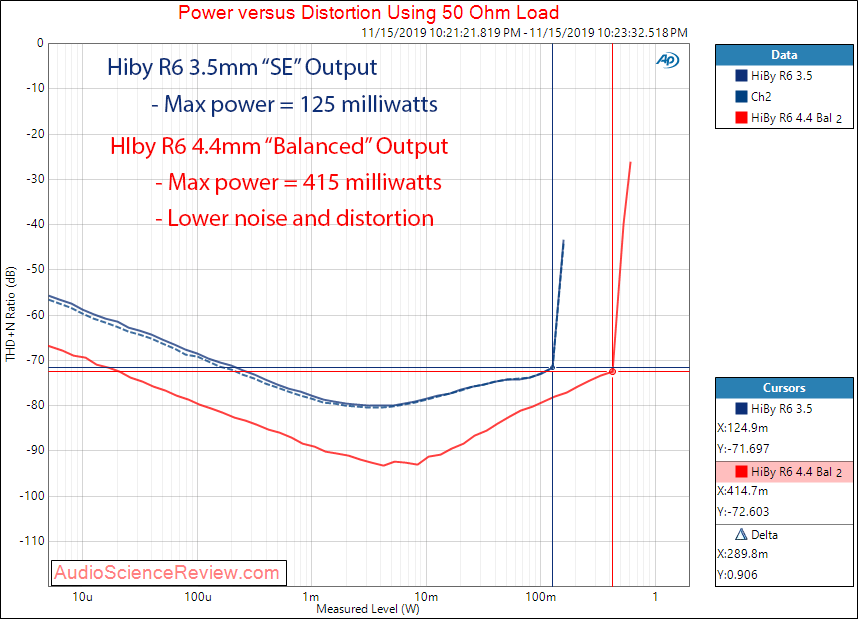The height and width of the screenshot is (619, 858).
Task: Click the 100m x-axis tick label
Action: pos(540,597)
